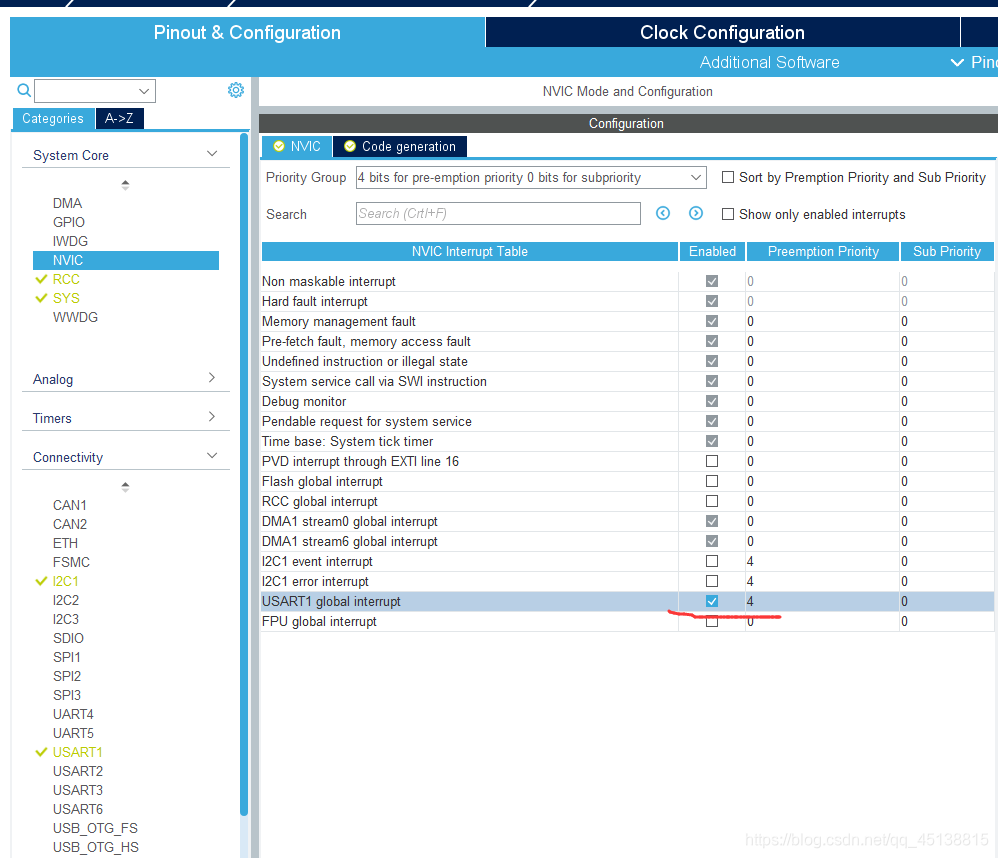Enable RCC global interrupt checkbox
This screenshot has width=998, height=858.
pyautogui.click(x=712, y=501)
